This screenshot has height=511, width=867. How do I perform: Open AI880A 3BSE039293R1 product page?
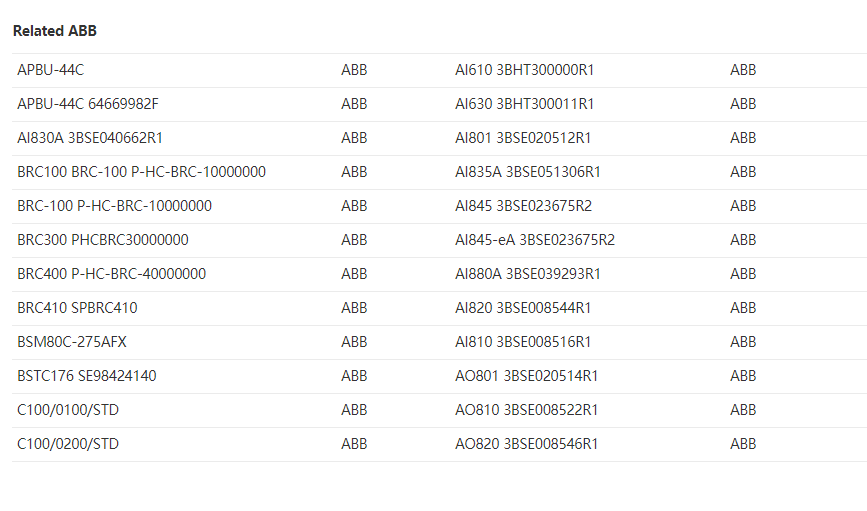528,274
